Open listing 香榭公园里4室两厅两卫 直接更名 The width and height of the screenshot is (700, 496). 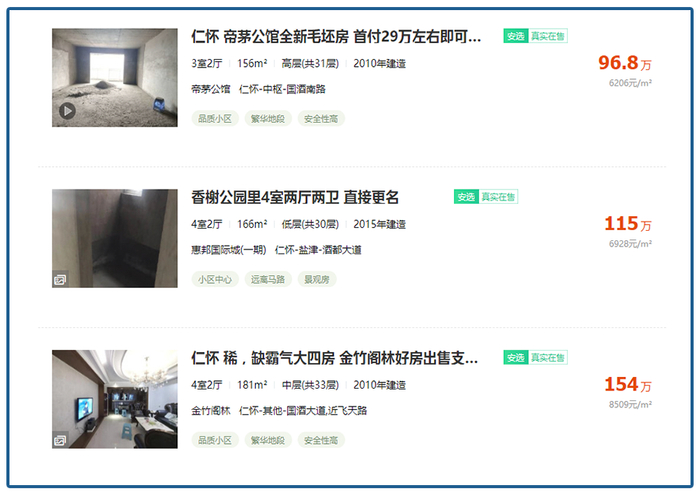click(x=295, y=197)
